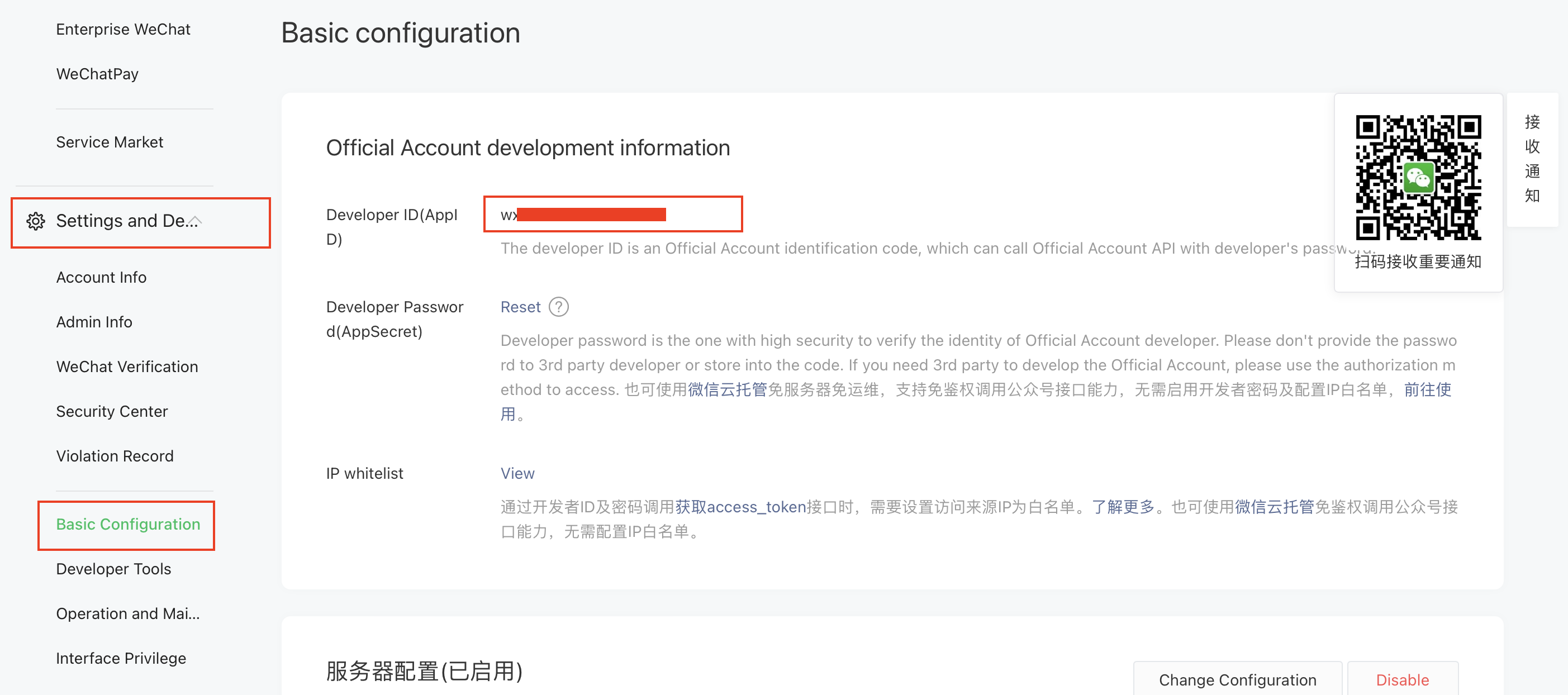Click Change Configuration button
Screen dimensions: 1568x695
point(1237,679)
